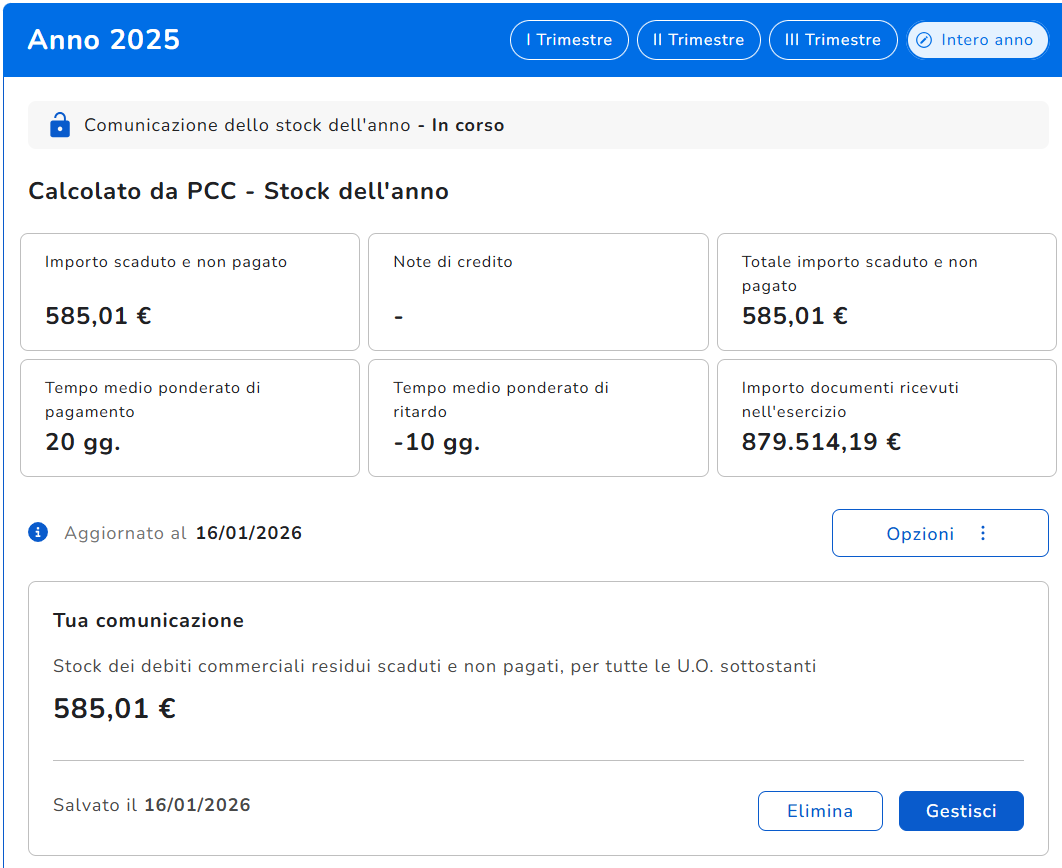Switch to I Trimestre tab

pyautogui.click(x=569, y=40)
